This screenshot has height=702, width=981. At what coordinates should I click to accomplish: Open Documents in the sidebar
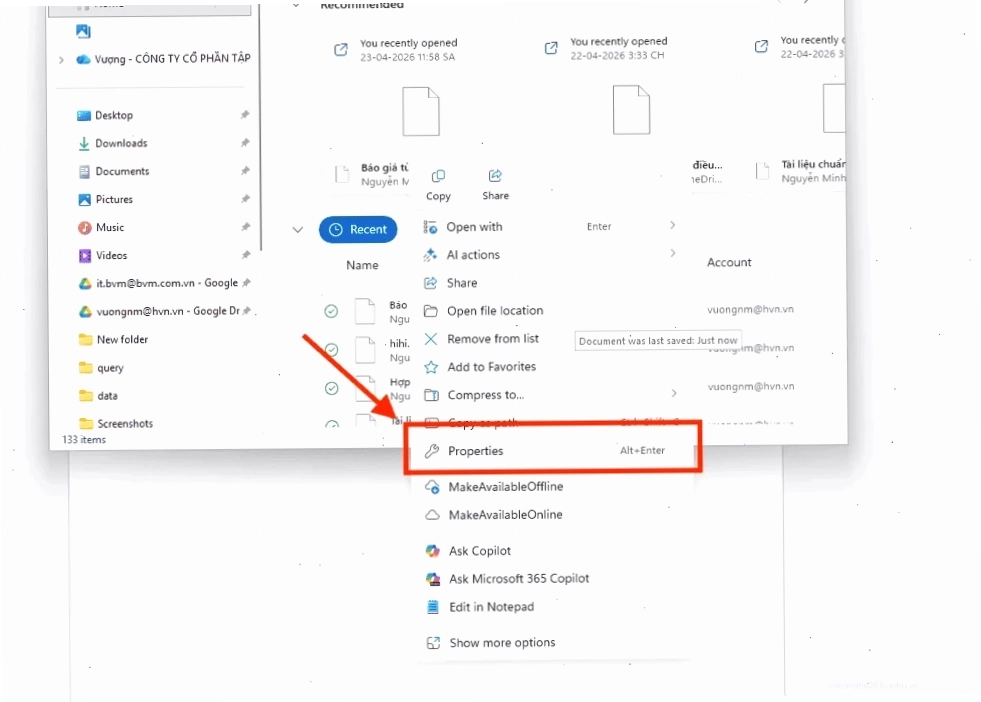(x=122, y=171)
